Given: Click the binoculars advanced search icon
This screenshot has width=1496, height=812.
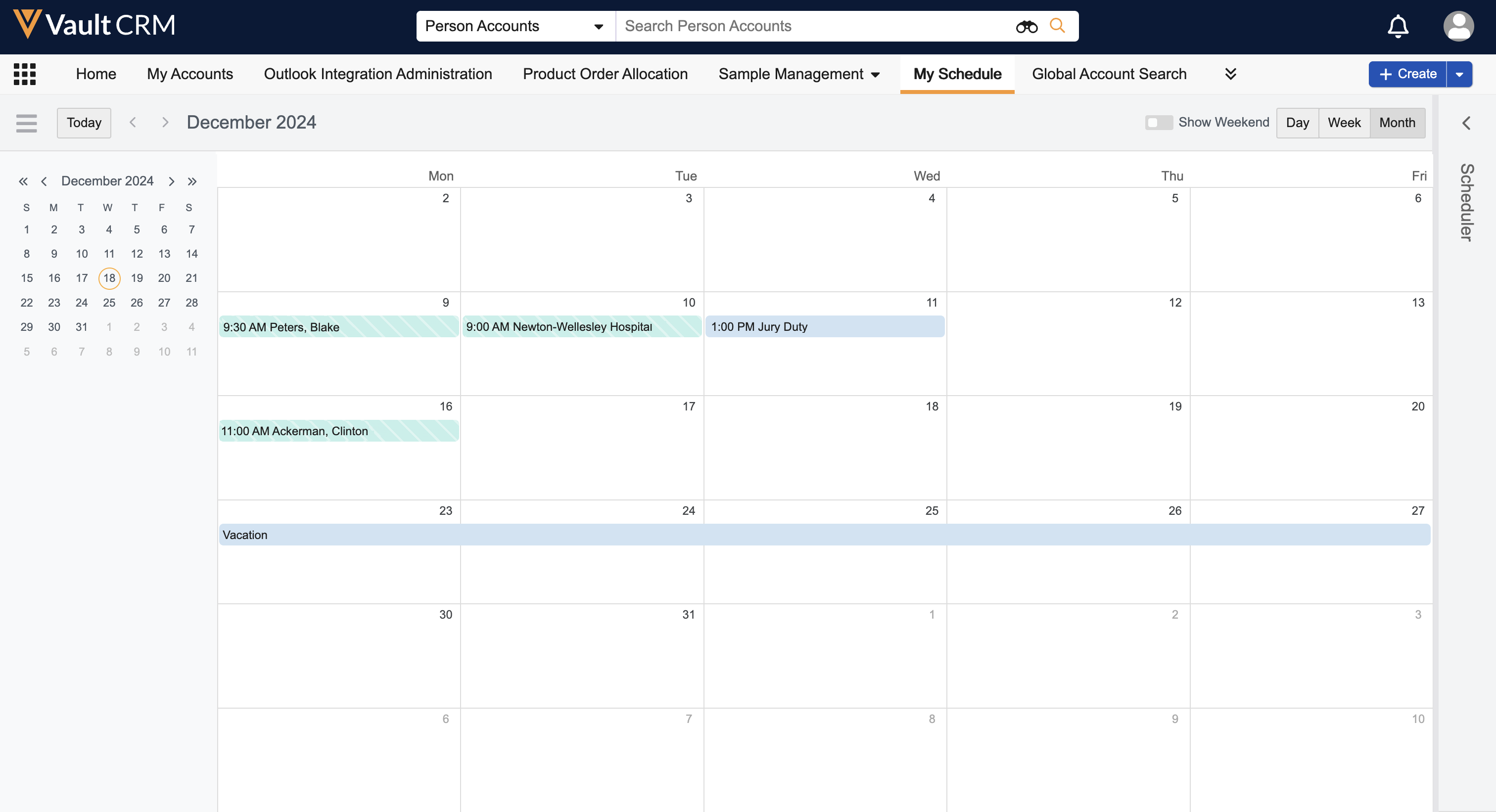Looking at the screenshot, I should click(1026, 26).
